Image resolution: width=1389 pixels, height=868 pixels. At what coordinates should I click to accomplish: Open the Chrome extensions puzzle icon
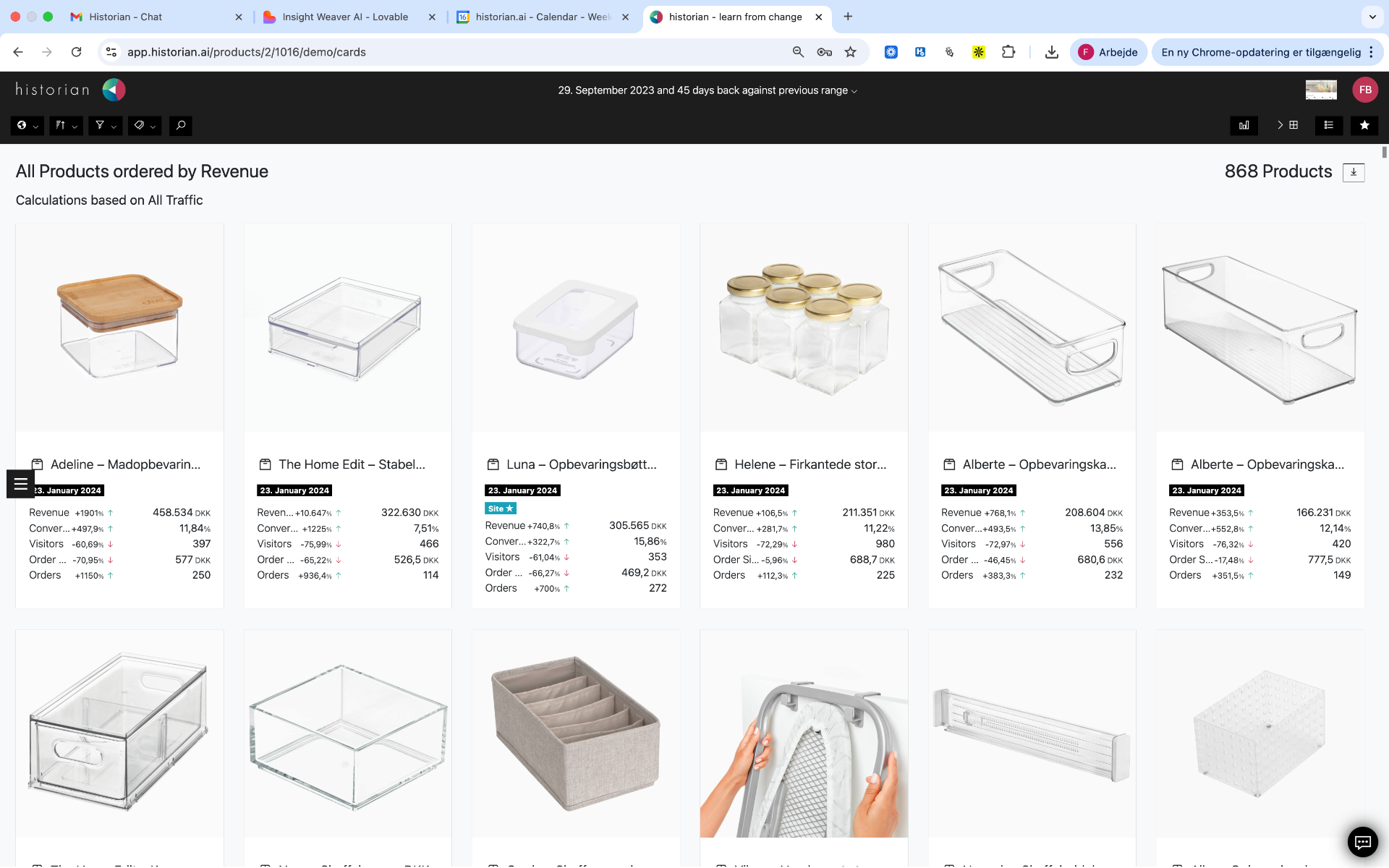coord(1008,52)
